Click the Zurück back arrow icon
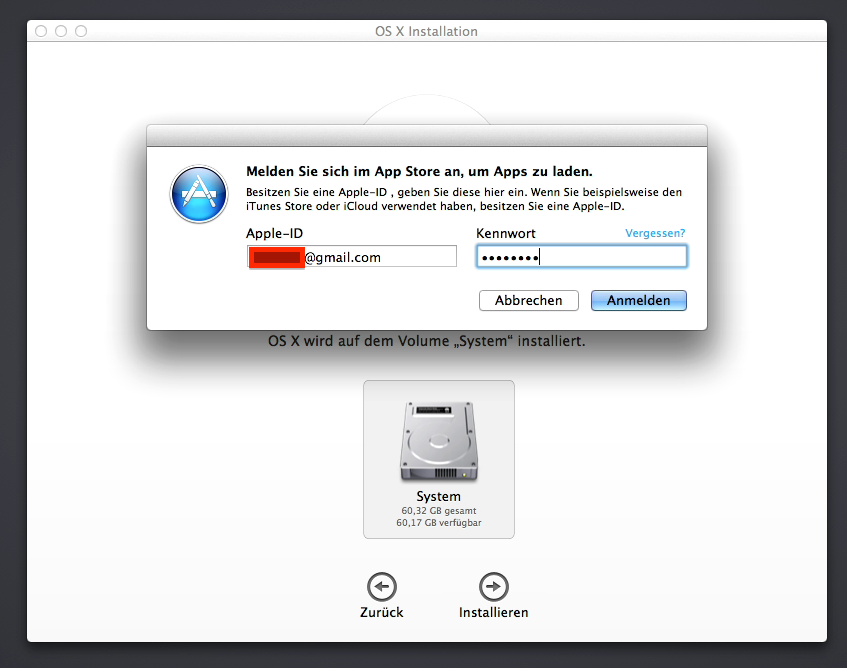847x668 pixels. [382, 586]
